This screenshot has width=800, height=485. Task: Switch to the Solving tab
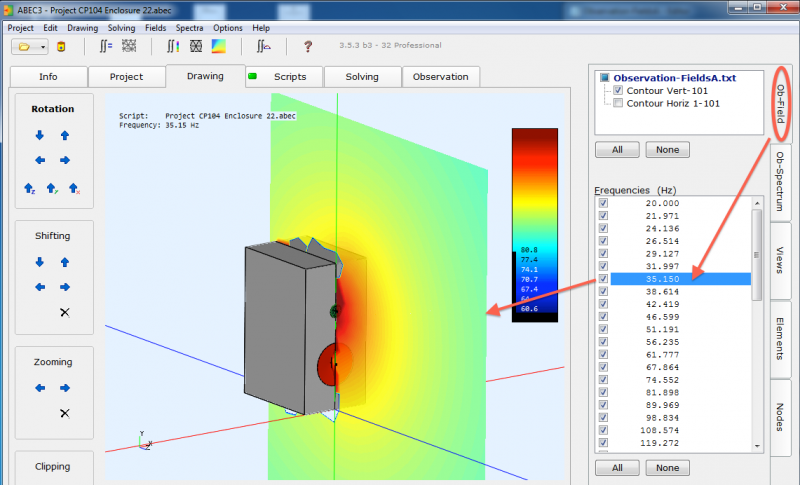coord(362,77)
